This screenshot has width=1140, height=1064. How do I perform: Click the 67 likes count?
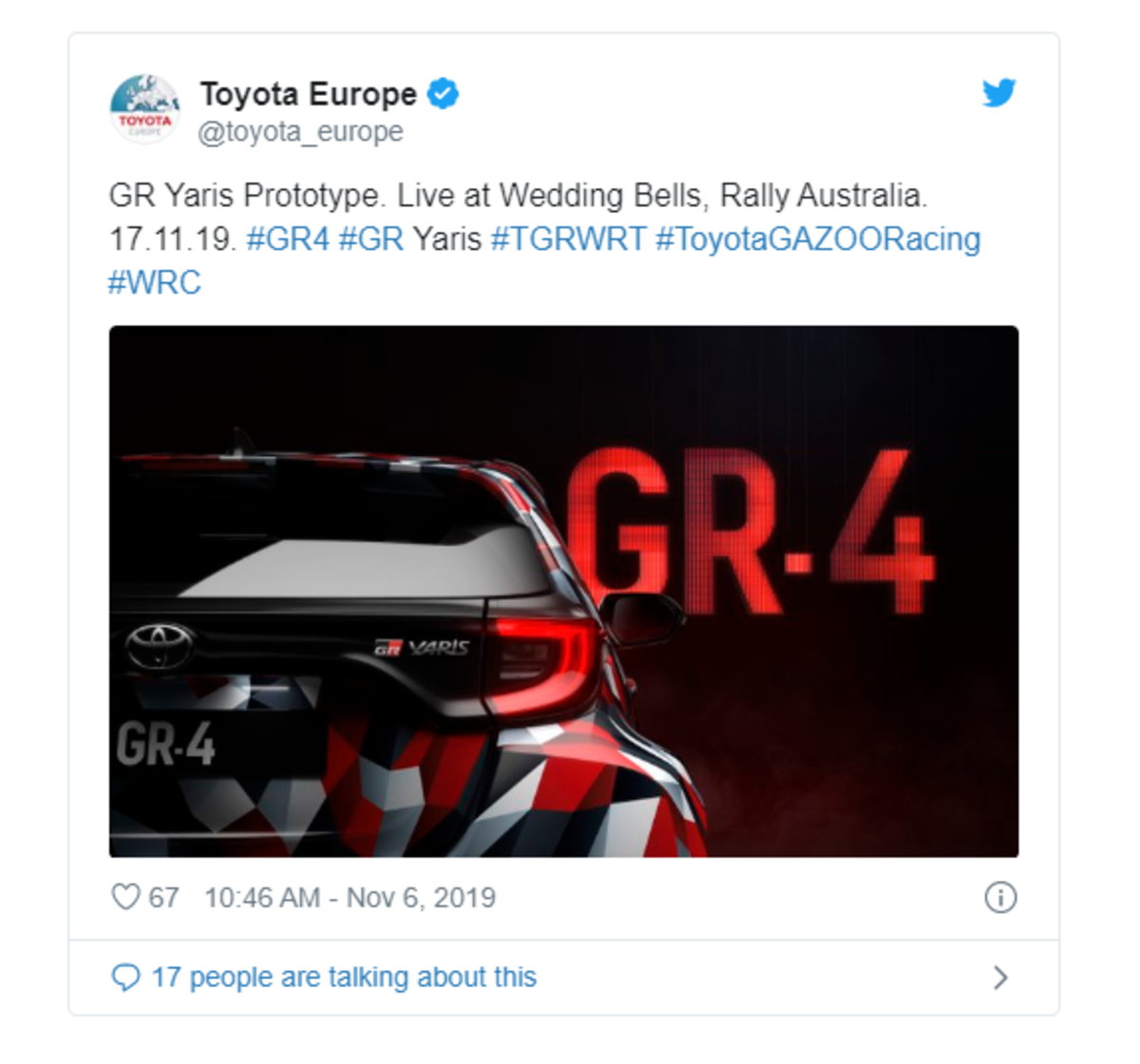coord(163,898)
